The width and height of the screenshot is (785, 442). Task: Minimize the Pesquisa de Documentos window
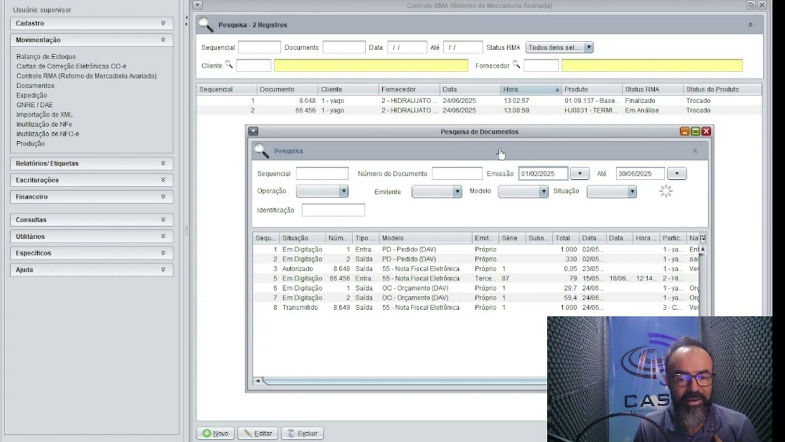[684, 131]
